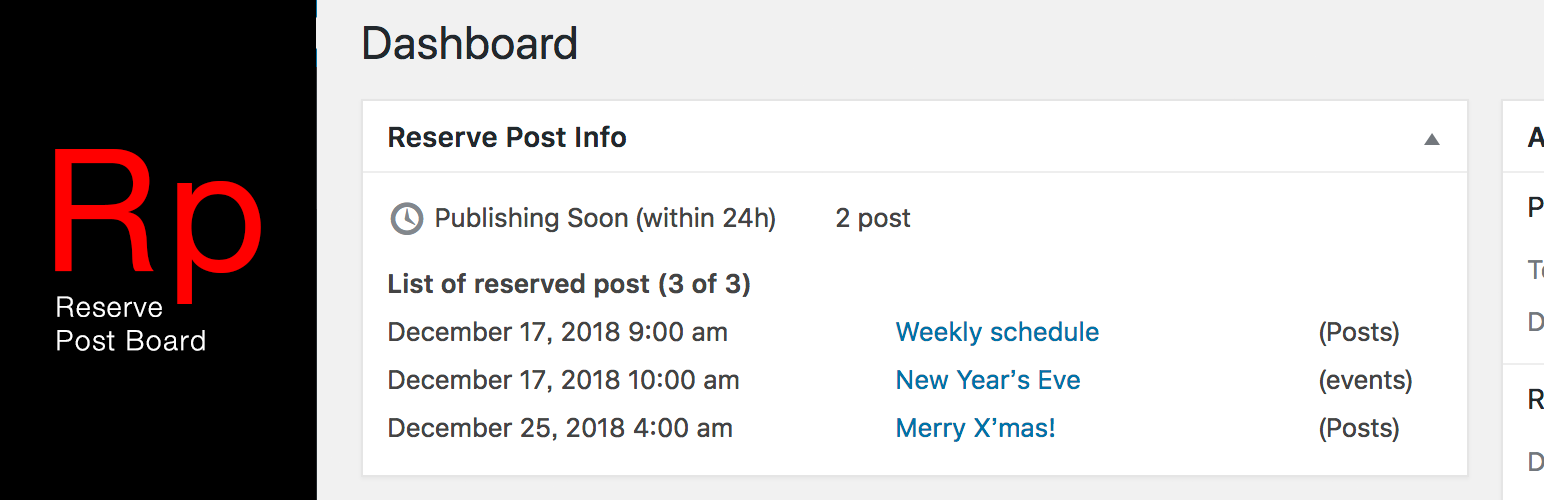Open the New Year's Eve post
This screenshot has height=500, width=1544.
(988, 380)
